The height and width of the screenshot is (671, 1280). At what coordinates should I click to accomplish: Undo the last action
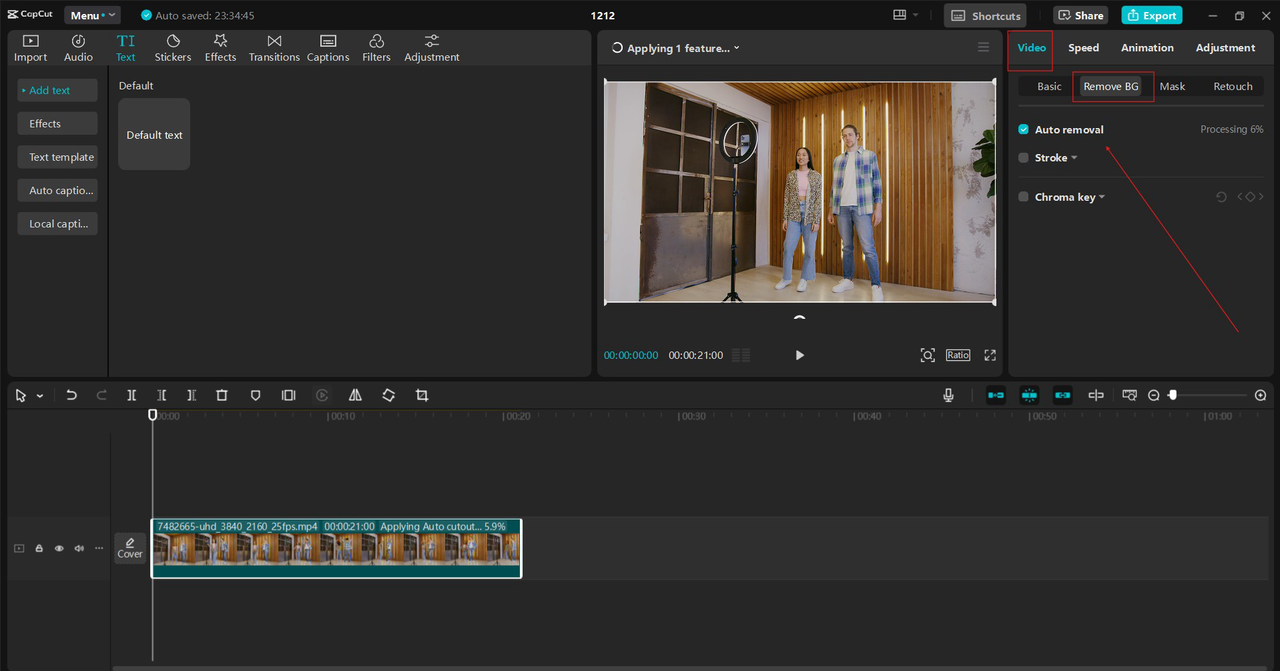coord(71,396)
